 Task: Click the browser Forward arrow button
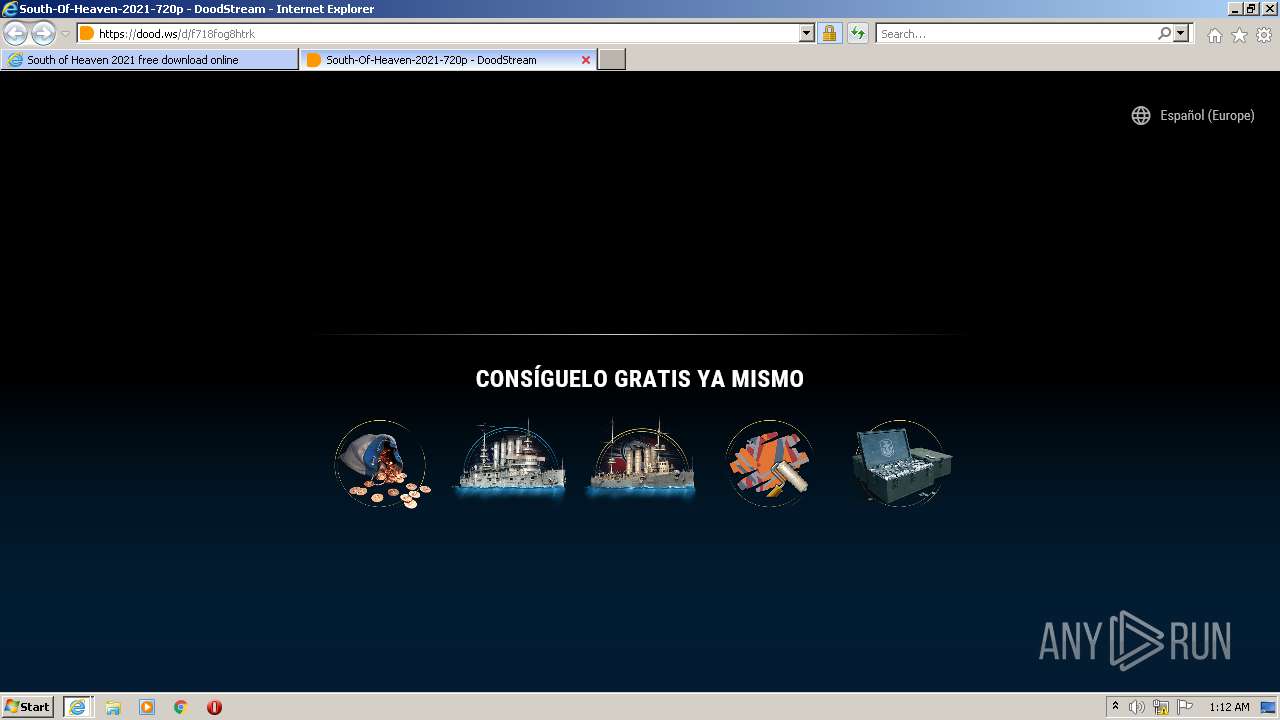(43, 33)
